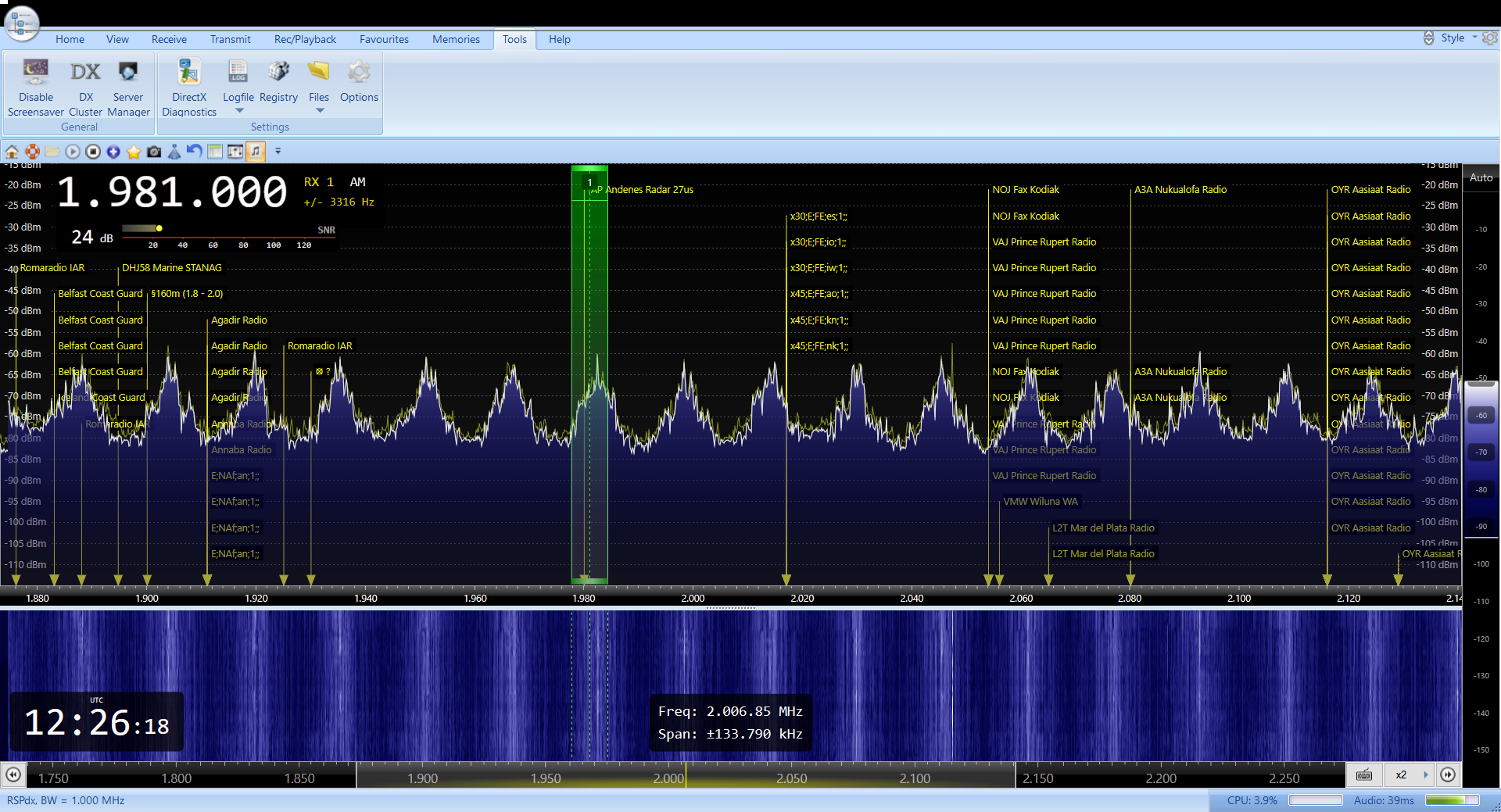
Task: Open the Memories ribbon tab
Action: (456, 39)
